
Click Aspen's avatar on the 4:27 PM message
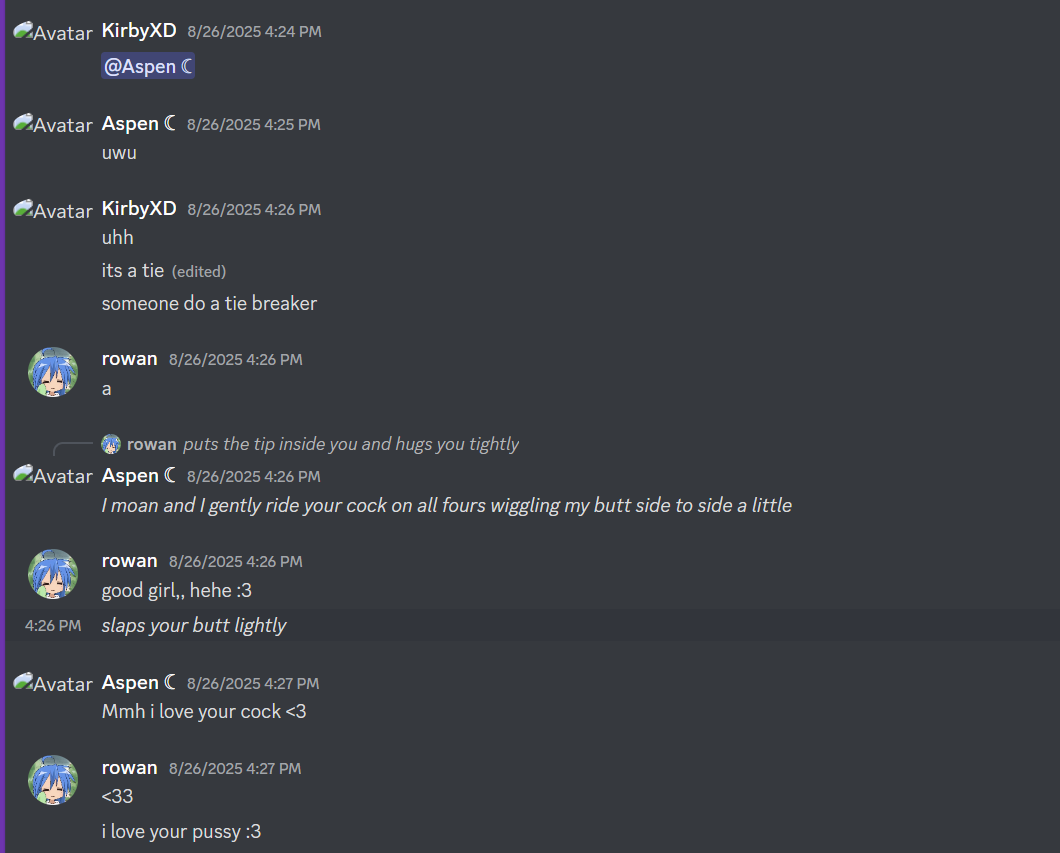(53, 683)
